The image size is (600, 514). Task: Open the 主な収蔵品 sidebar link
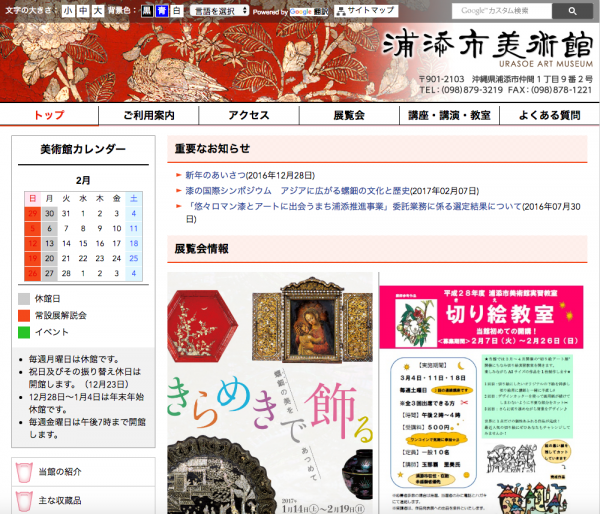click(60, 500)
